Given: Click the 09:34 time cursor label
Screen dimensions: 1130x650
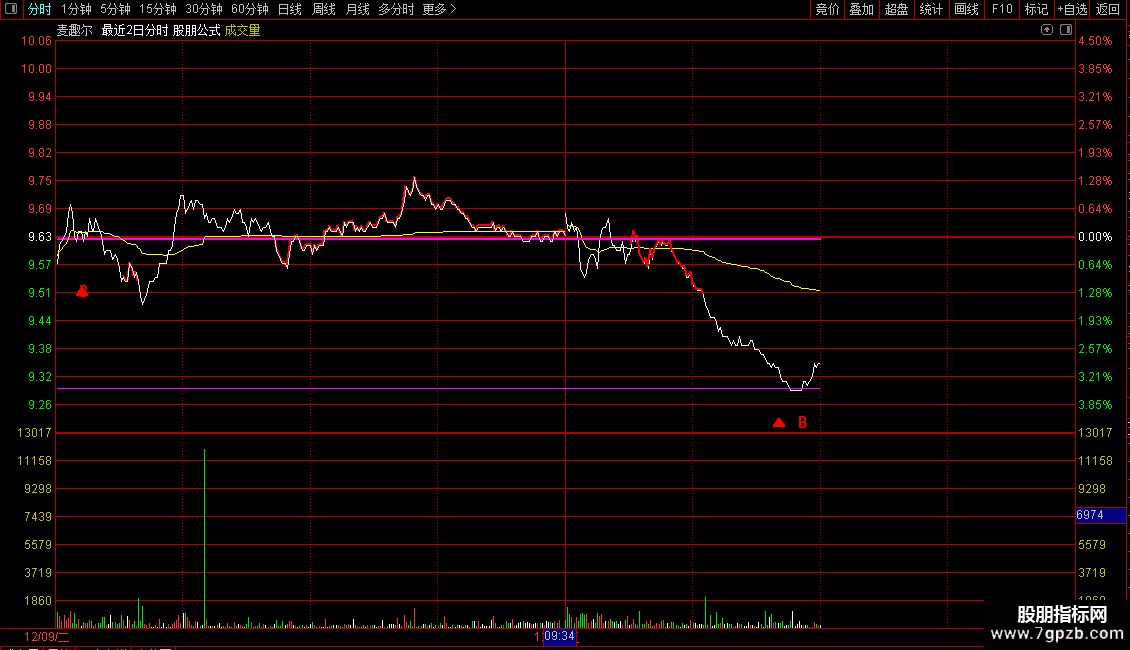Looking at the screenshot, I should click(559, 636).
